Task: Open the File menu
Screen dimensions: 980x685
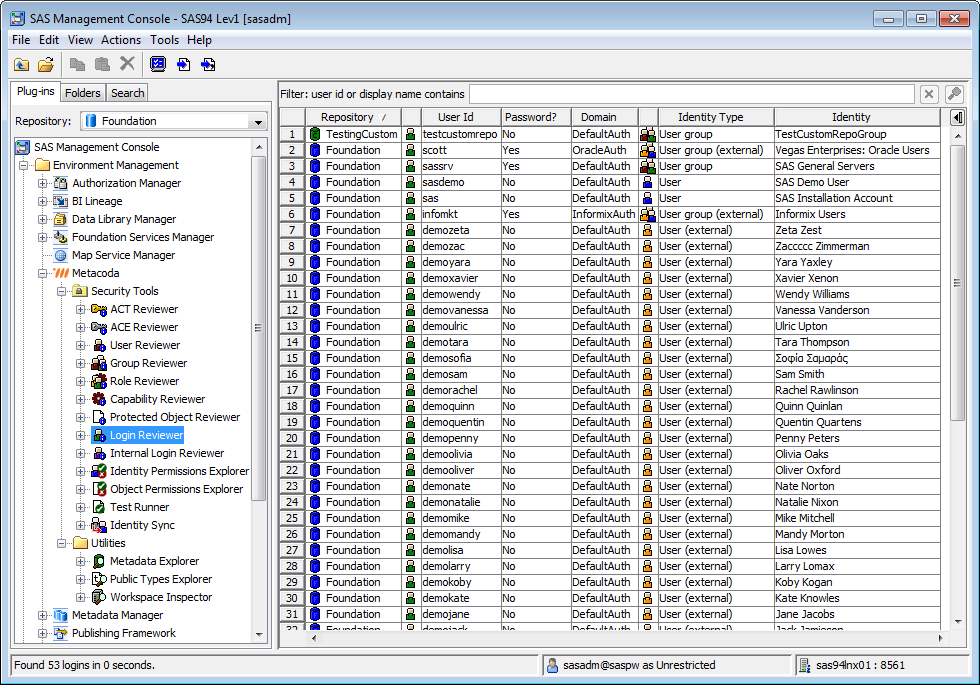Action: [21, 40]
